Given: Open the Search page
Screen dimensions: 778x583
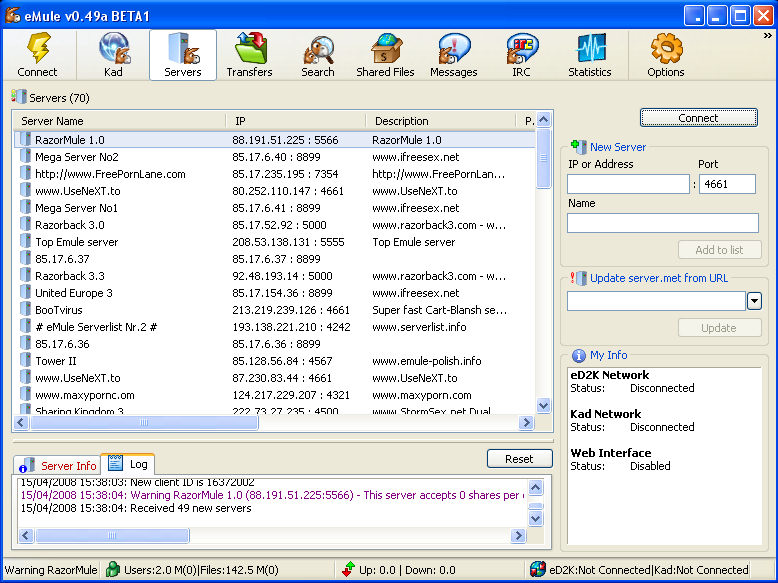Looking at the screenshot, I should point(318,55).
